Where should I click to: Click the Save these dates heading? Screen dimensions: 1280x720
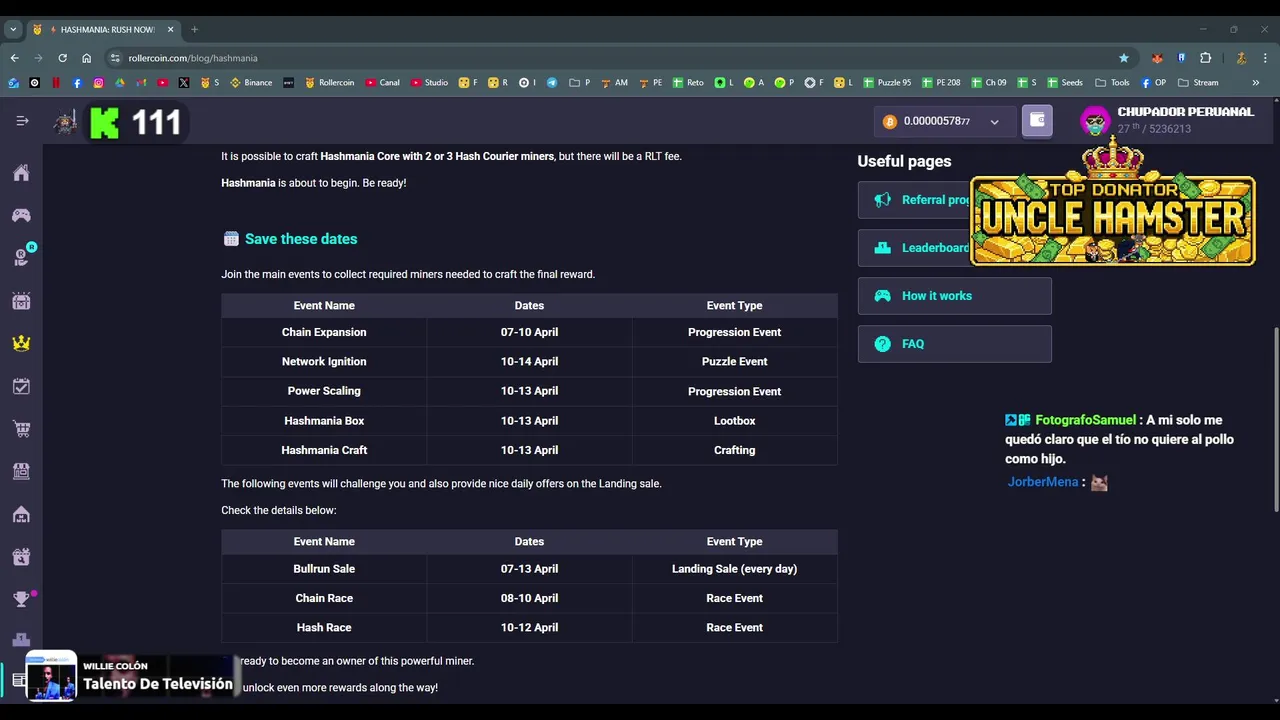point(301,239)
